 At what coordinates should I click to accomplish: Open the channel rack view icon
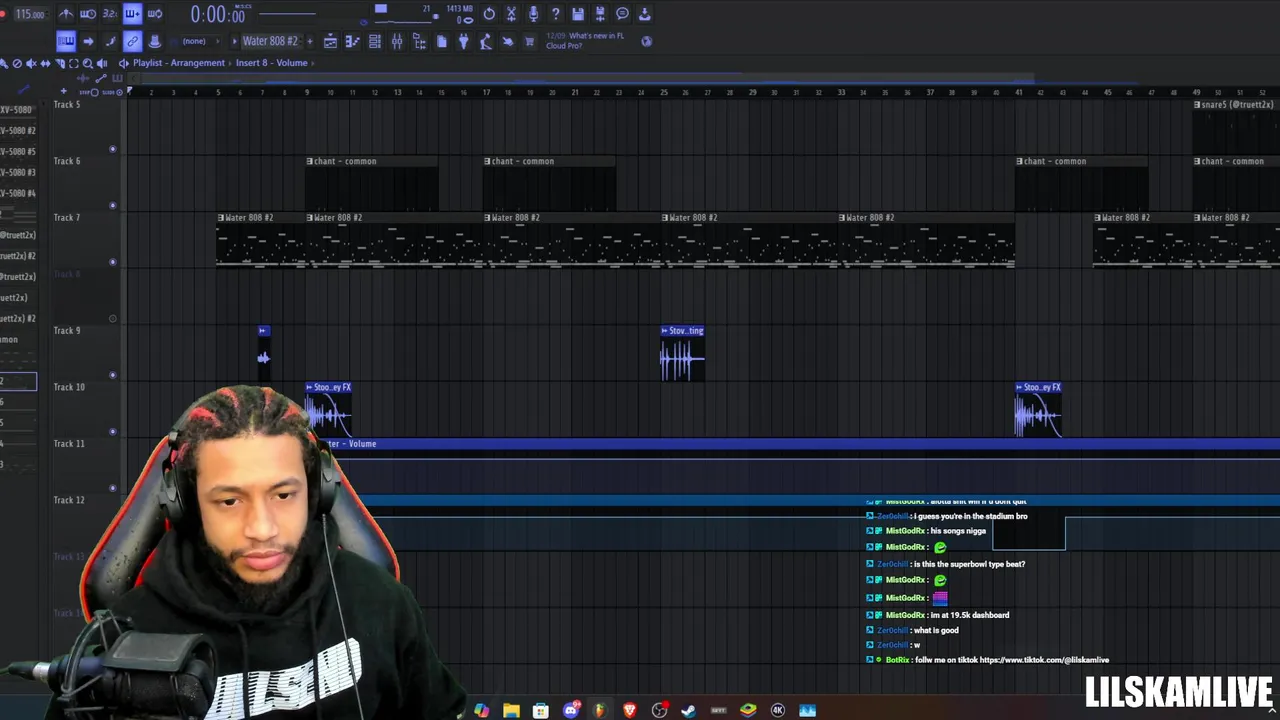pos(374,41)
